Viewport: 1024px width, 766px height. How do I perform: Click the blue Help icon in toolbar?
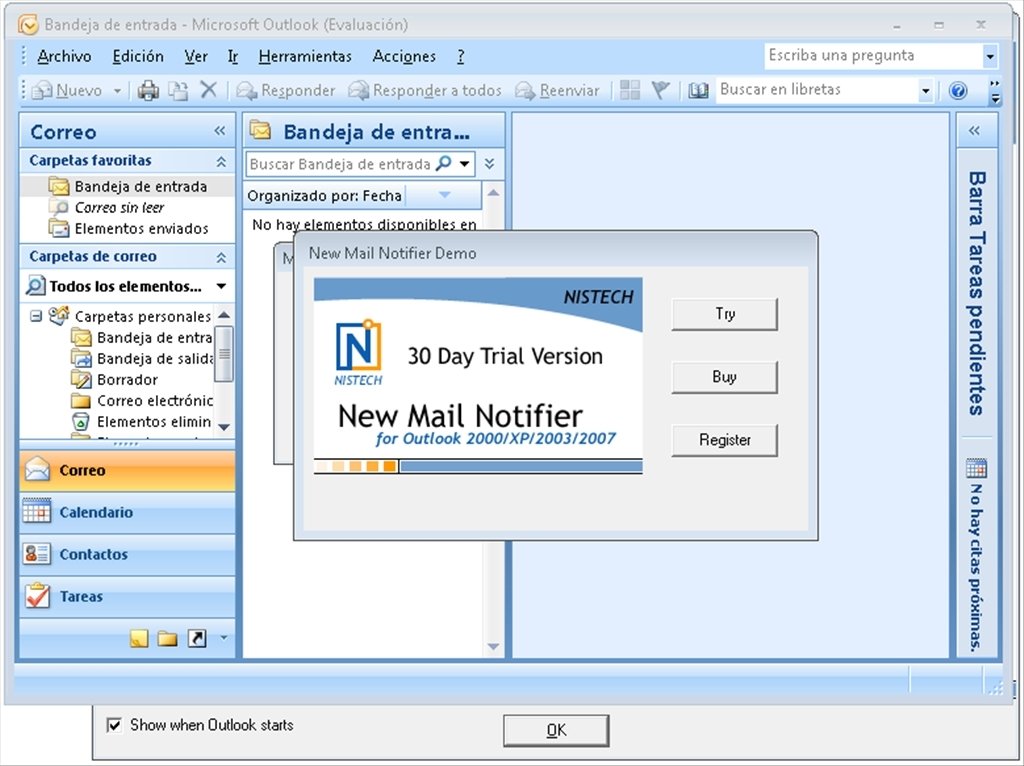coord(958,90)
